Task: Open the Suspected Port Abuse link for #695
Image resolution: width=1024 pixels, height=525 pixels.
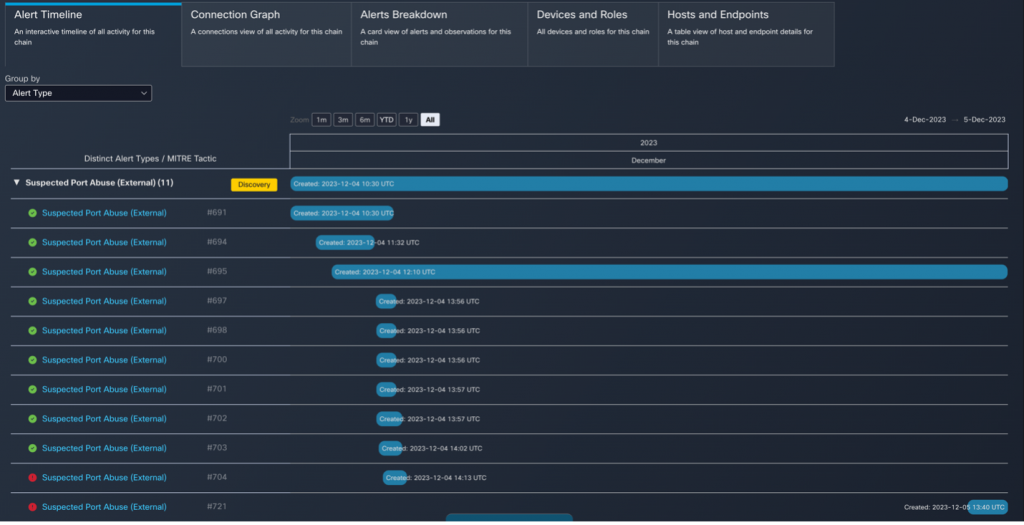Action: (x=104, y=272)
